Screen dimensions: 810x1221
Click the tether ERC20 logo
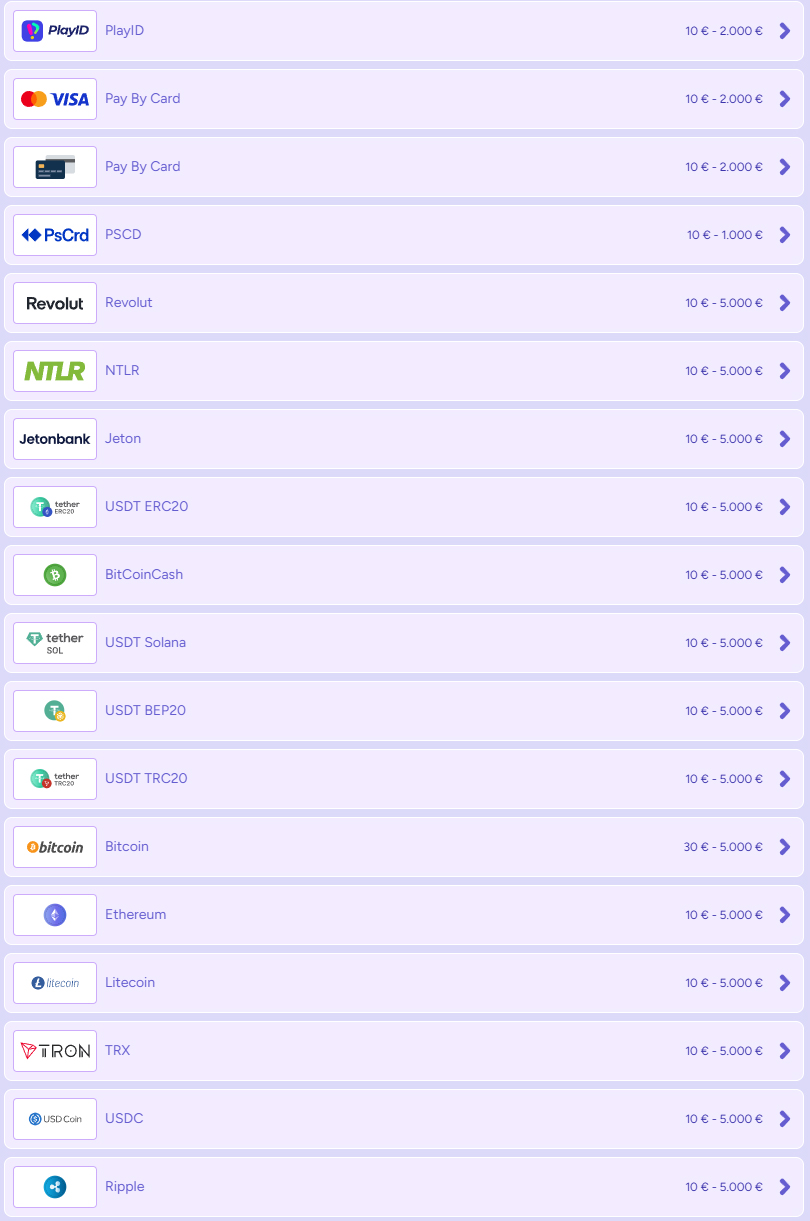click(55, 507)
